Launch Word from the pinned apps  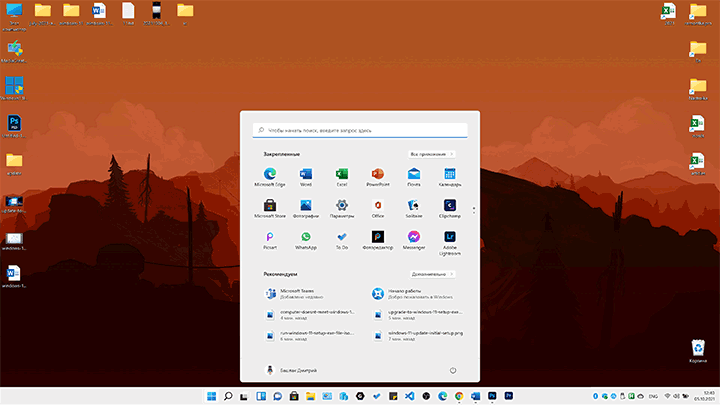tap(306, 177)
